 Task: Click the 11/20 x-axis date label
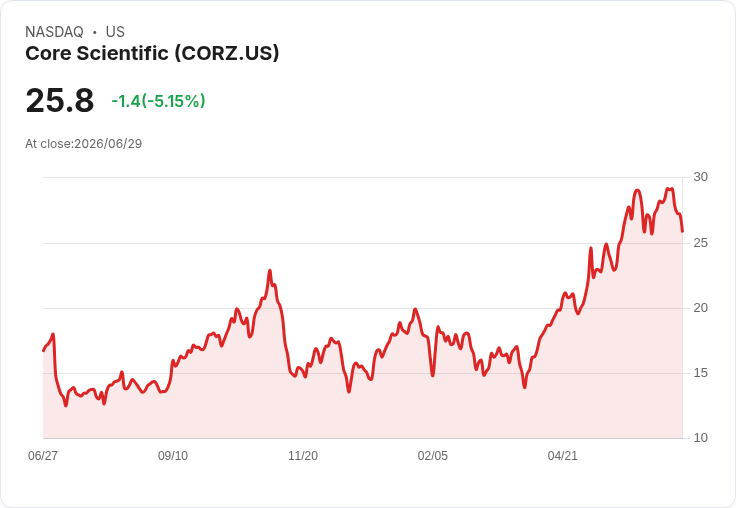303,455
